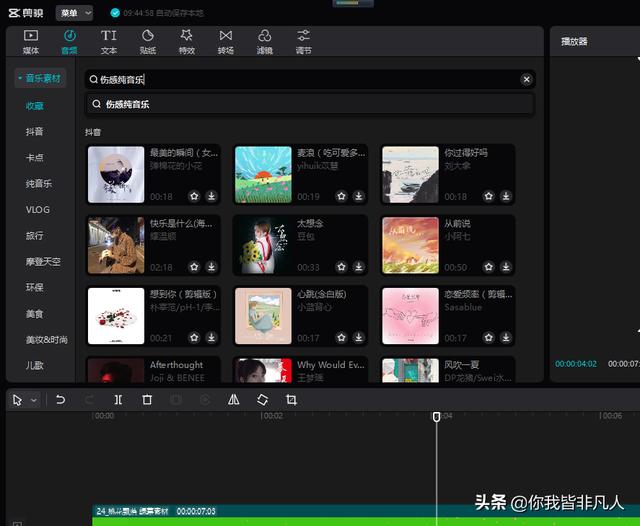Favorite the 快乐是什么 track
Viewport: 640px width, 526px height.
(x=194, y=267)
